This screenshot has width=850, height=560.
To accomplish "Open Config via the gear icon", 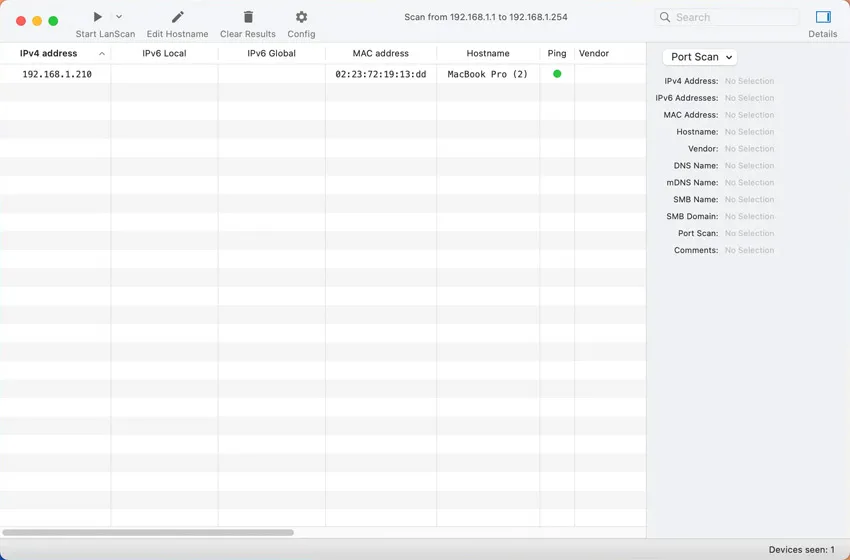I will click(301, 17).
